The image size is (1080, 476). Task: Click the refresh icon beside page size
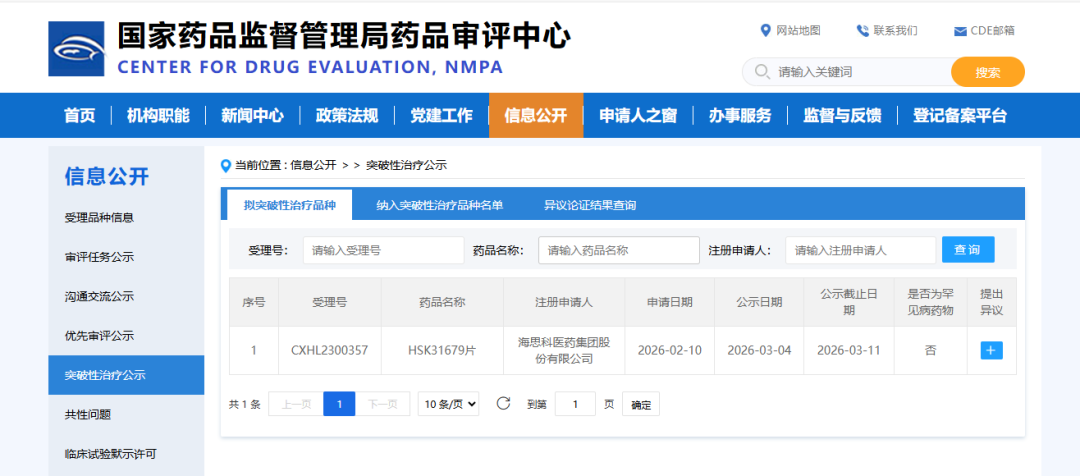(503, 404)
